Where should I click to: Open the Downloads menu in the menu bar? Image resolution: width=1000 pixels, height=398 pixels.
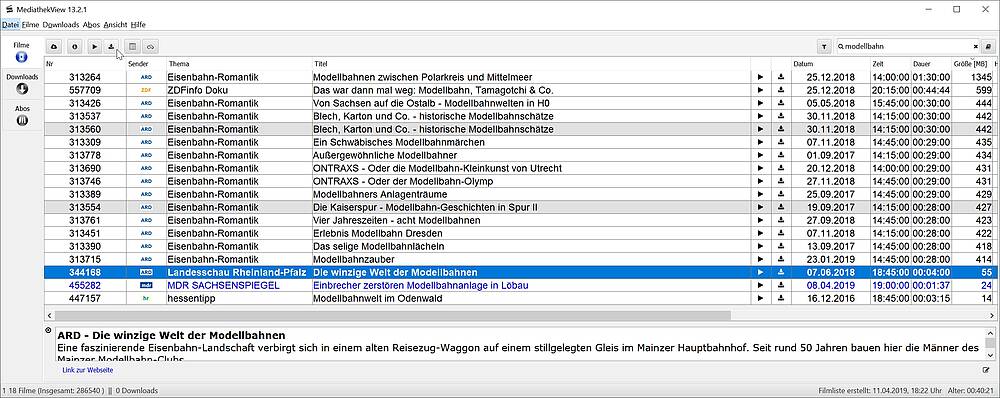61,25
